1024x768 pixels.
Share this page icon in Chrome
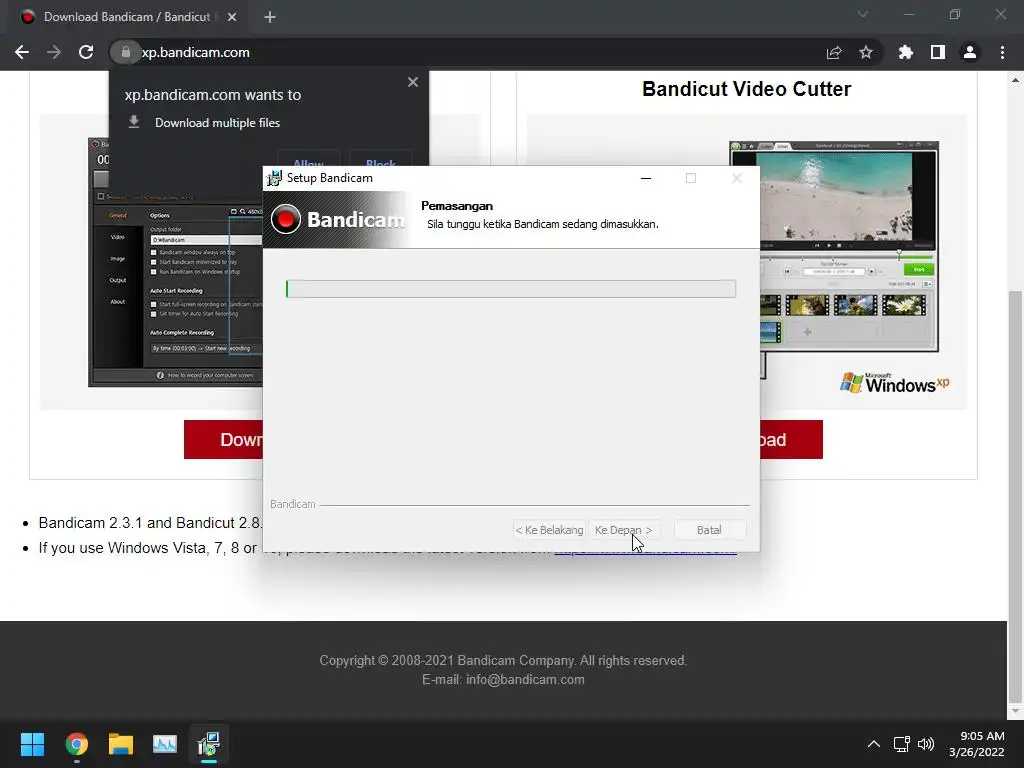[x=834, y=52]
